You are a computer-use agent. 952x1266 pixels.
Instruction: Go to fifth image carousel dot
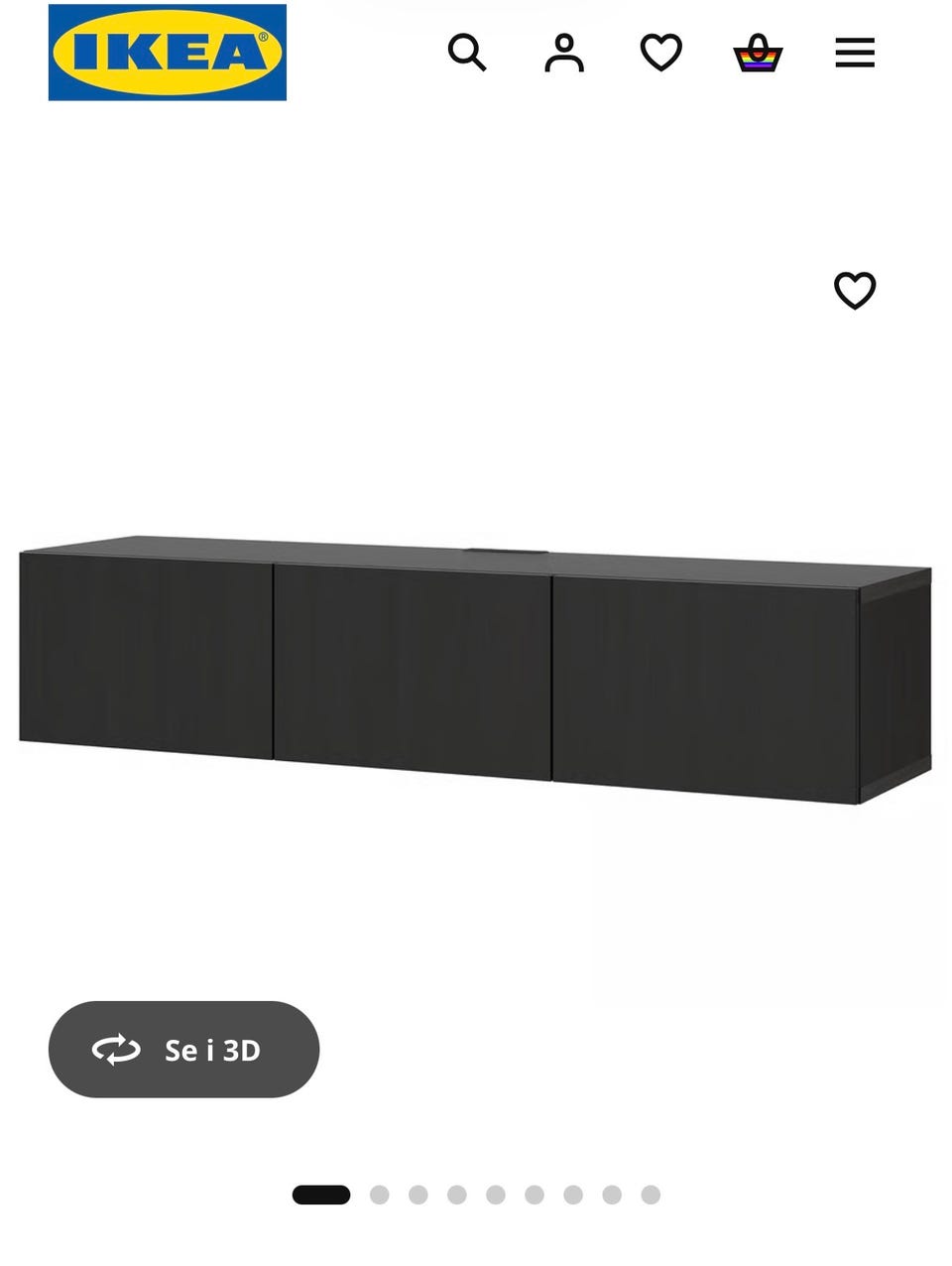[496, 1195]
